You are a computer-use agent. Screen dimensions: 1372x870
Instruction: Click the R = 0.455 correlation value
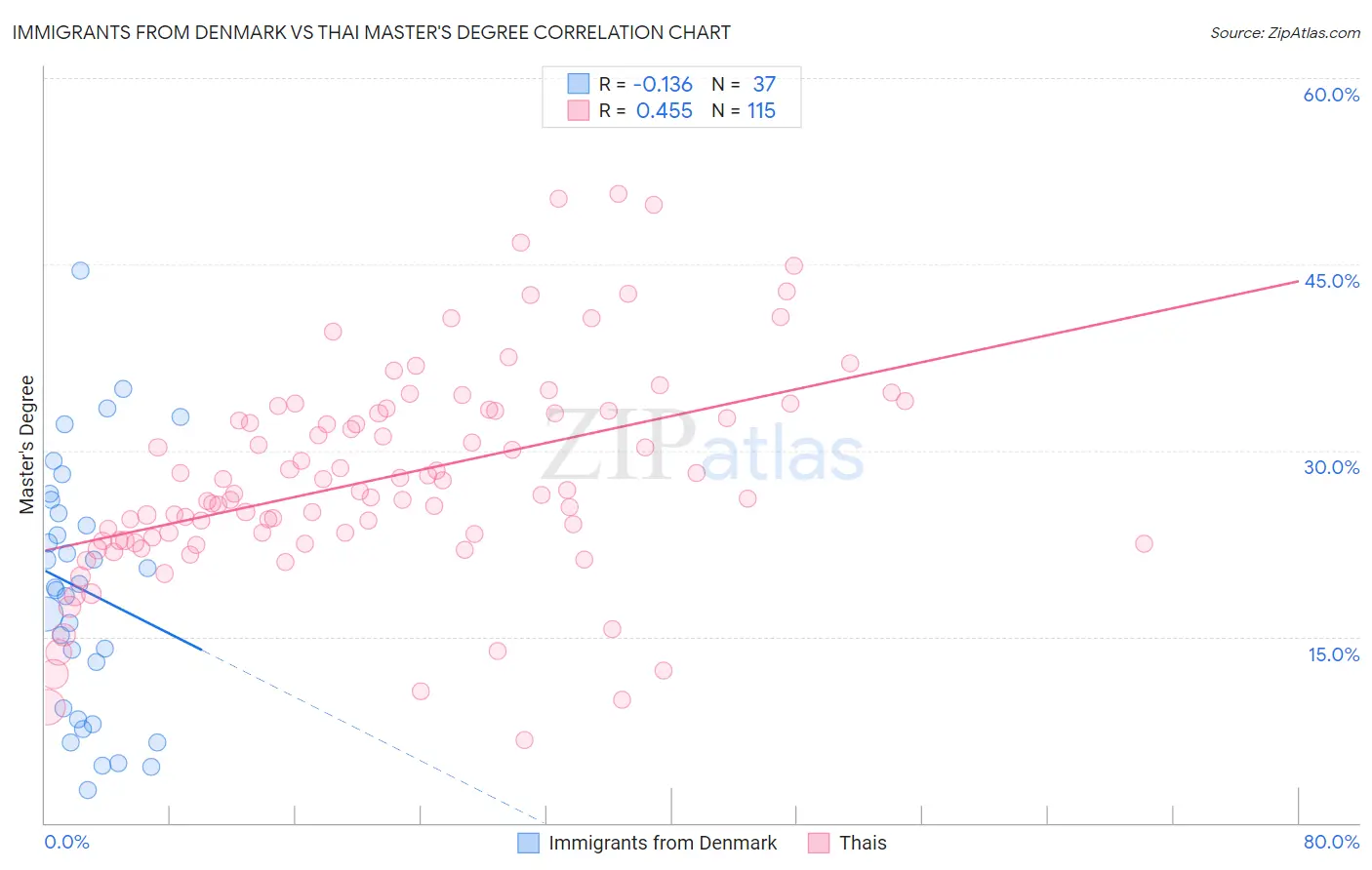646,110
